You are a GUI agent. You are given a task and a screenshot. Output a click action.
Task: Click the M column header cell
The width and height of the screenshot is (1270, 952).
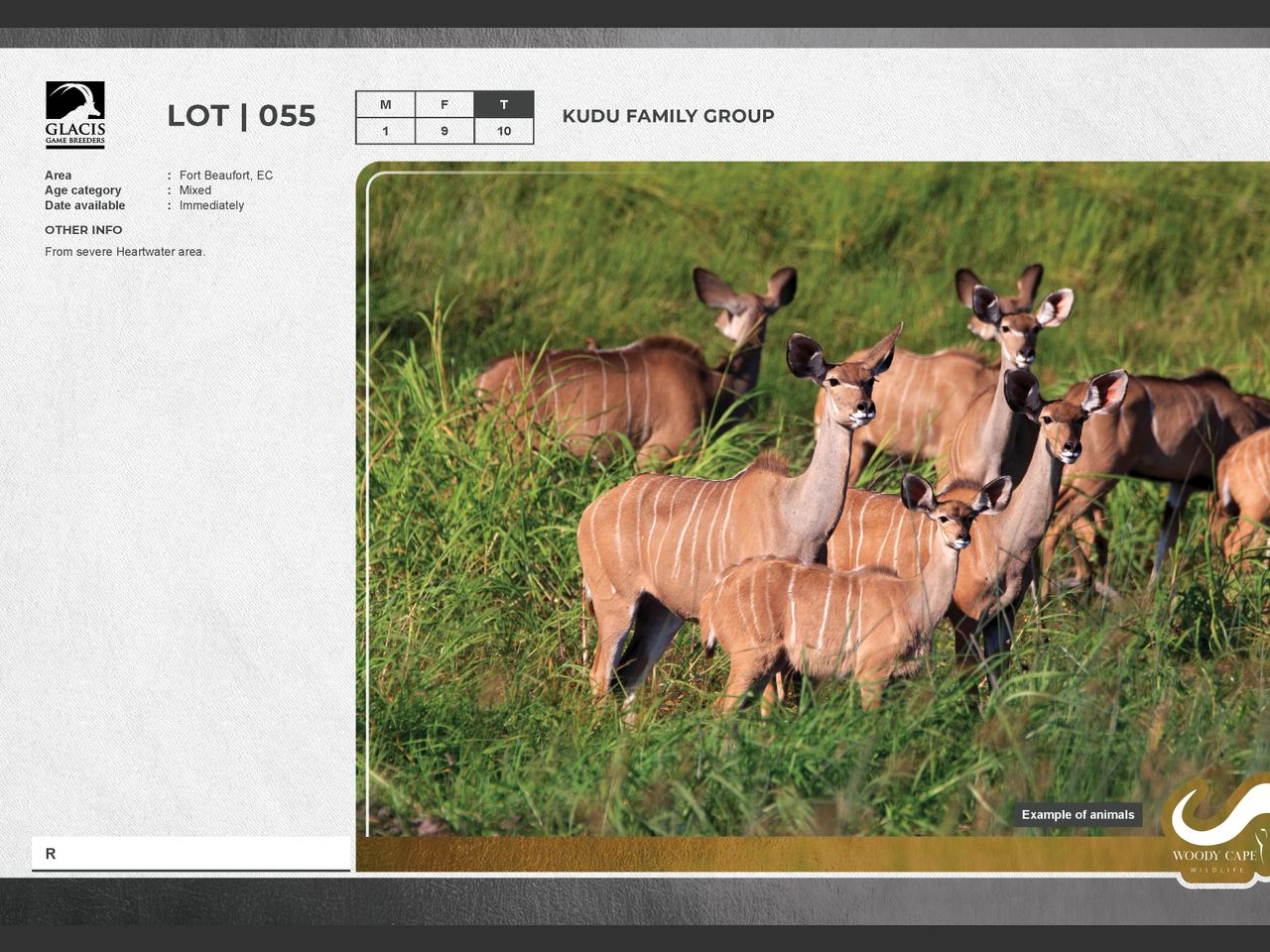[x=385, y=104]
